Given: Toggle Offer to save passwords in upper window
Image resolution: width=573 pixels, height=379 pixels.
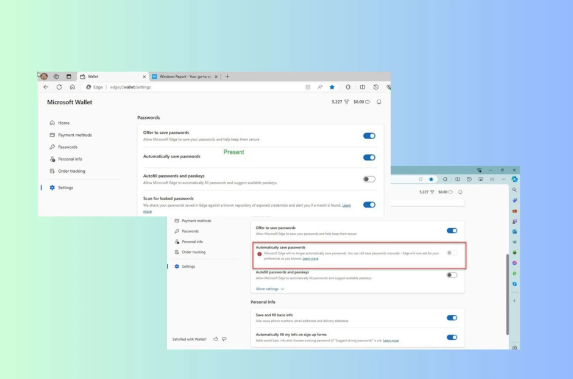Looking at the screenshot, I should 369,136.
